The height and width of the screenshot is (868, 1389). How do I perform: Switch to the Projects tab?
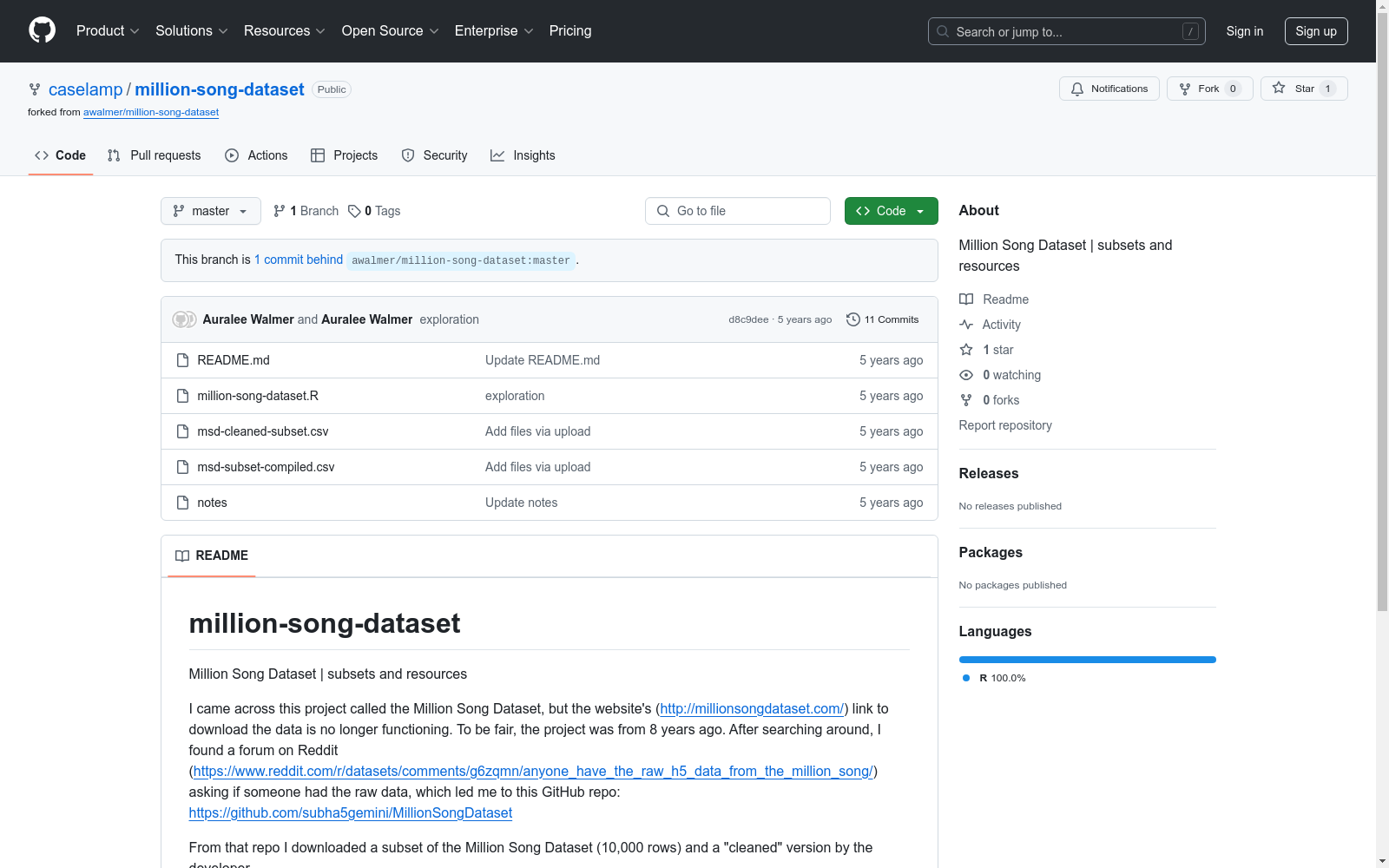tap(345, 155)
